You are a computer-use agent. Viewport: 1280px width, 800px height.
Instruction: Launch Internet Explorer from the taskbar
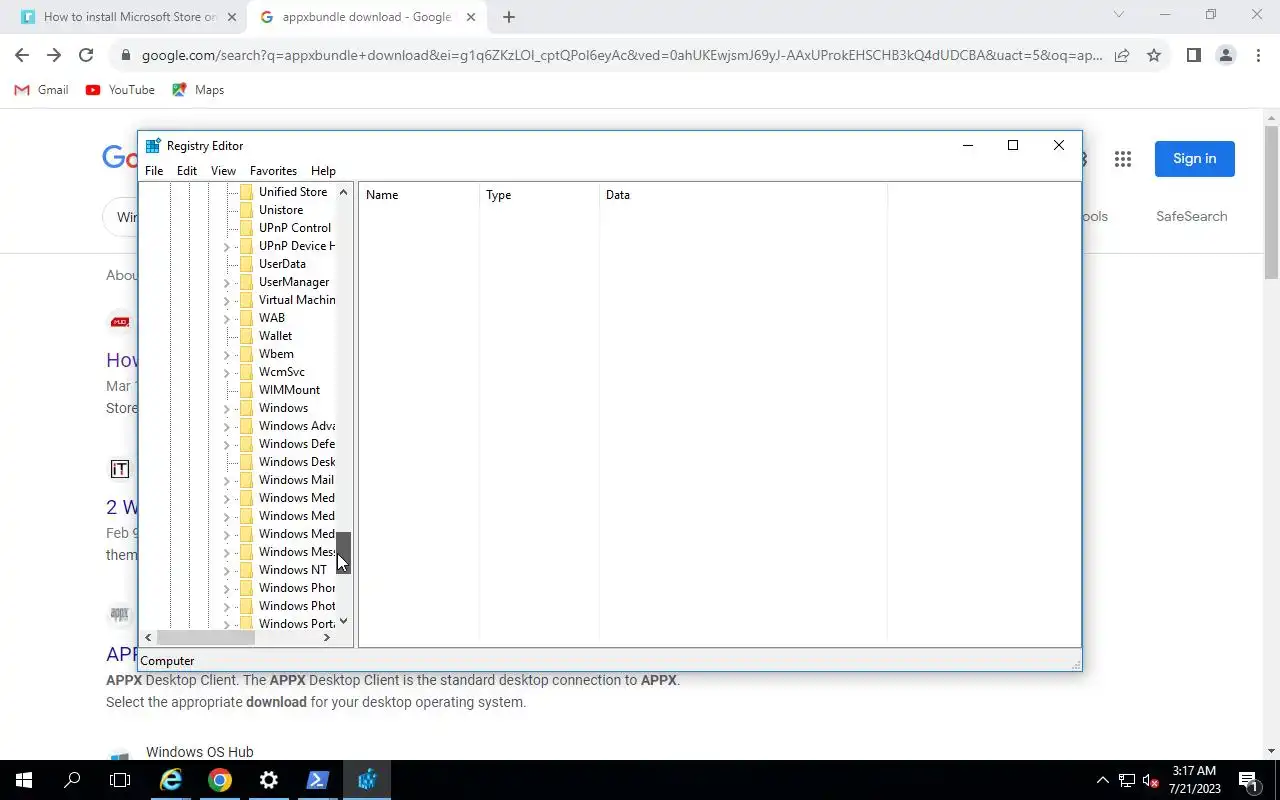coord(171,780)
